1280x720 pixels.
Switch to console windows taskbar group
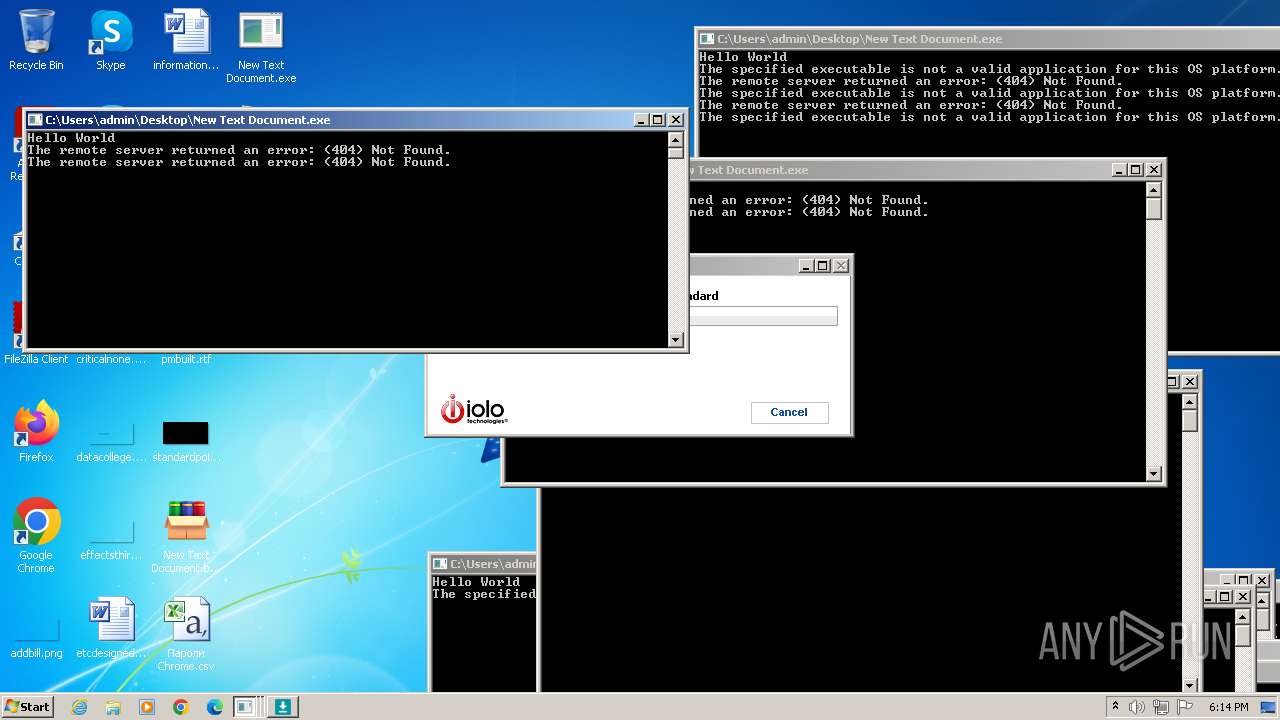pyautogui.click(x=246, y=707)
